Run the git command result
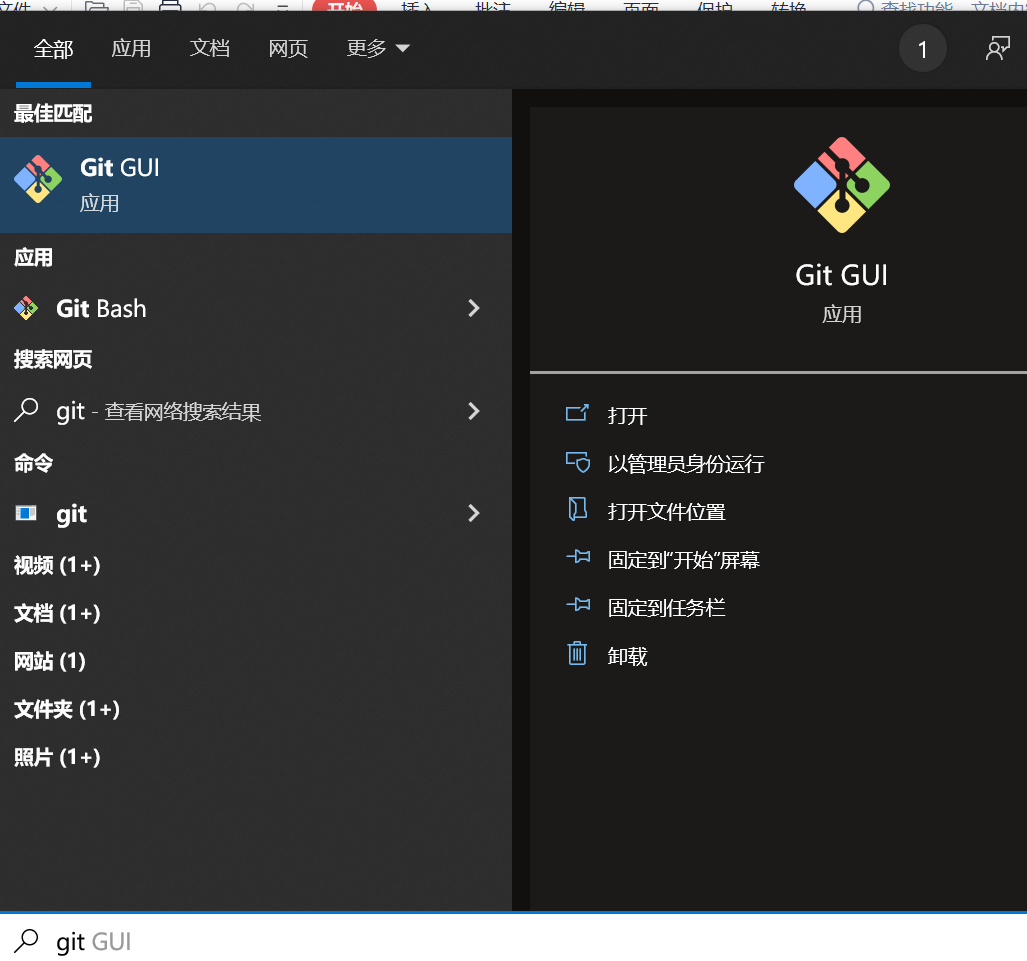 click(x=255, y=514)
